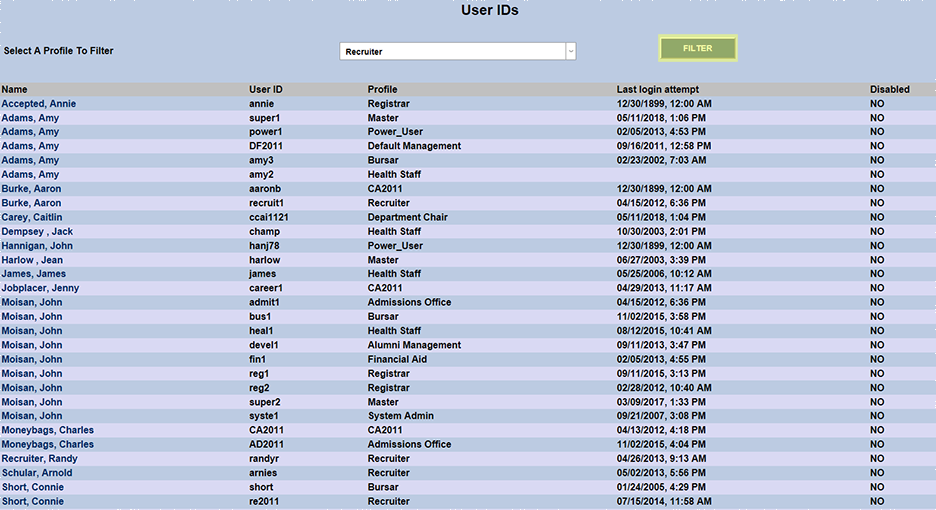Click the green FILTER button

(698, 48)
